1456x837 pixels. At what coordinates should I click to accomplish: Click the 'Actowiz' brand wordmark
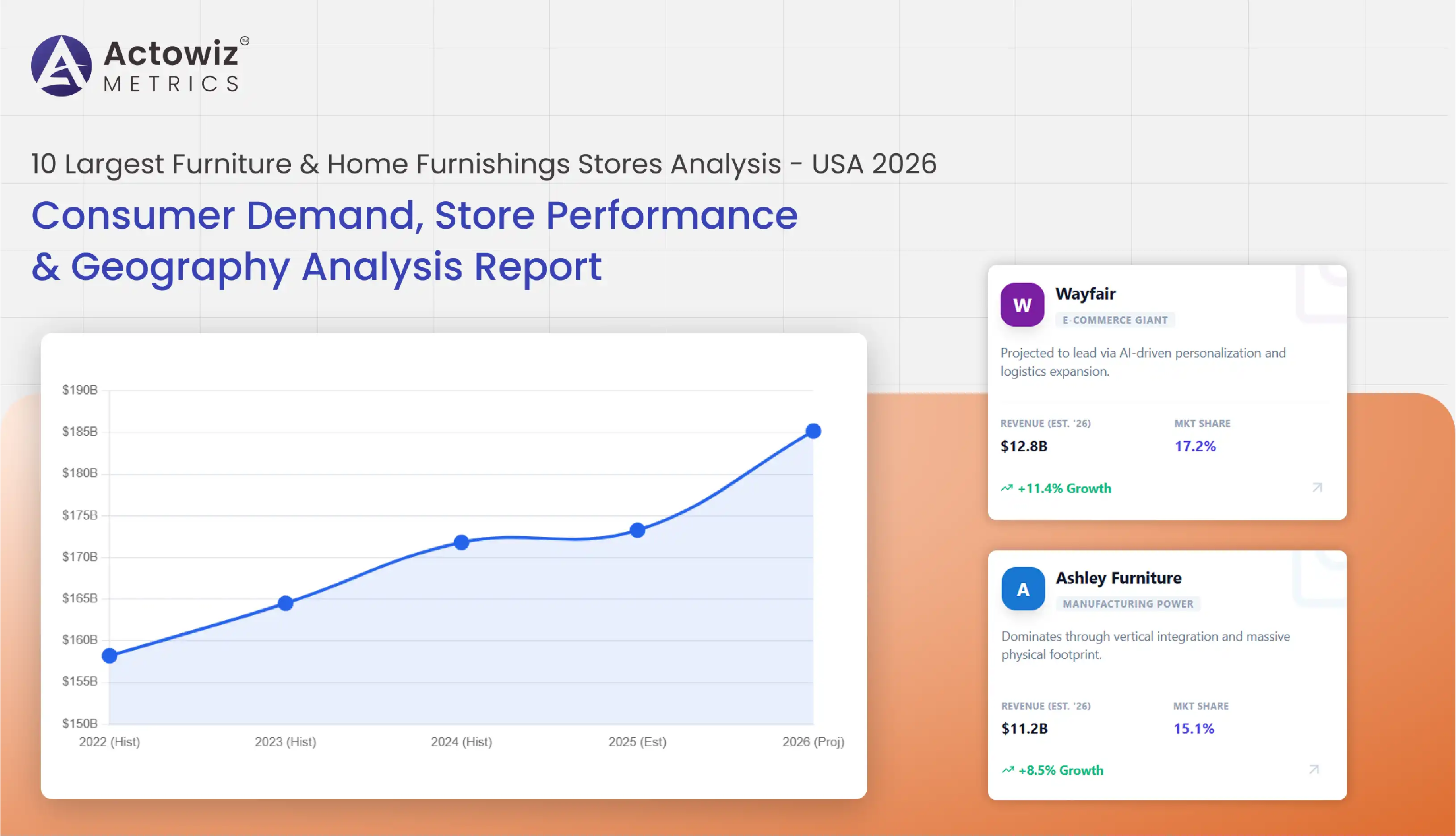[171, 53]
